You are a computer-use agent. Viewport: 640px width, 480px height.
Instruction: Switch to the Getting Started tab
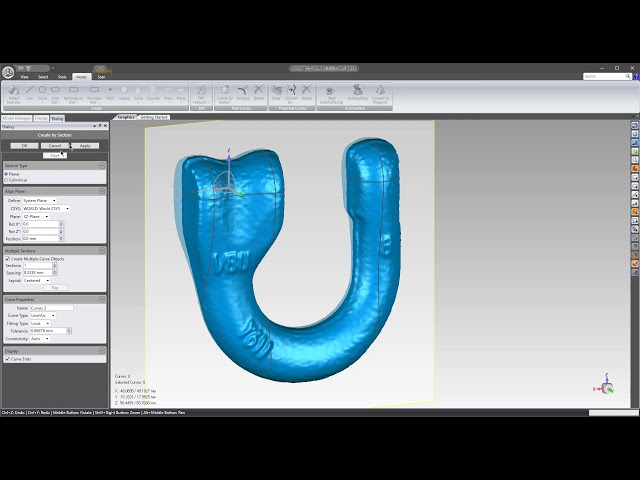point(154,117)
